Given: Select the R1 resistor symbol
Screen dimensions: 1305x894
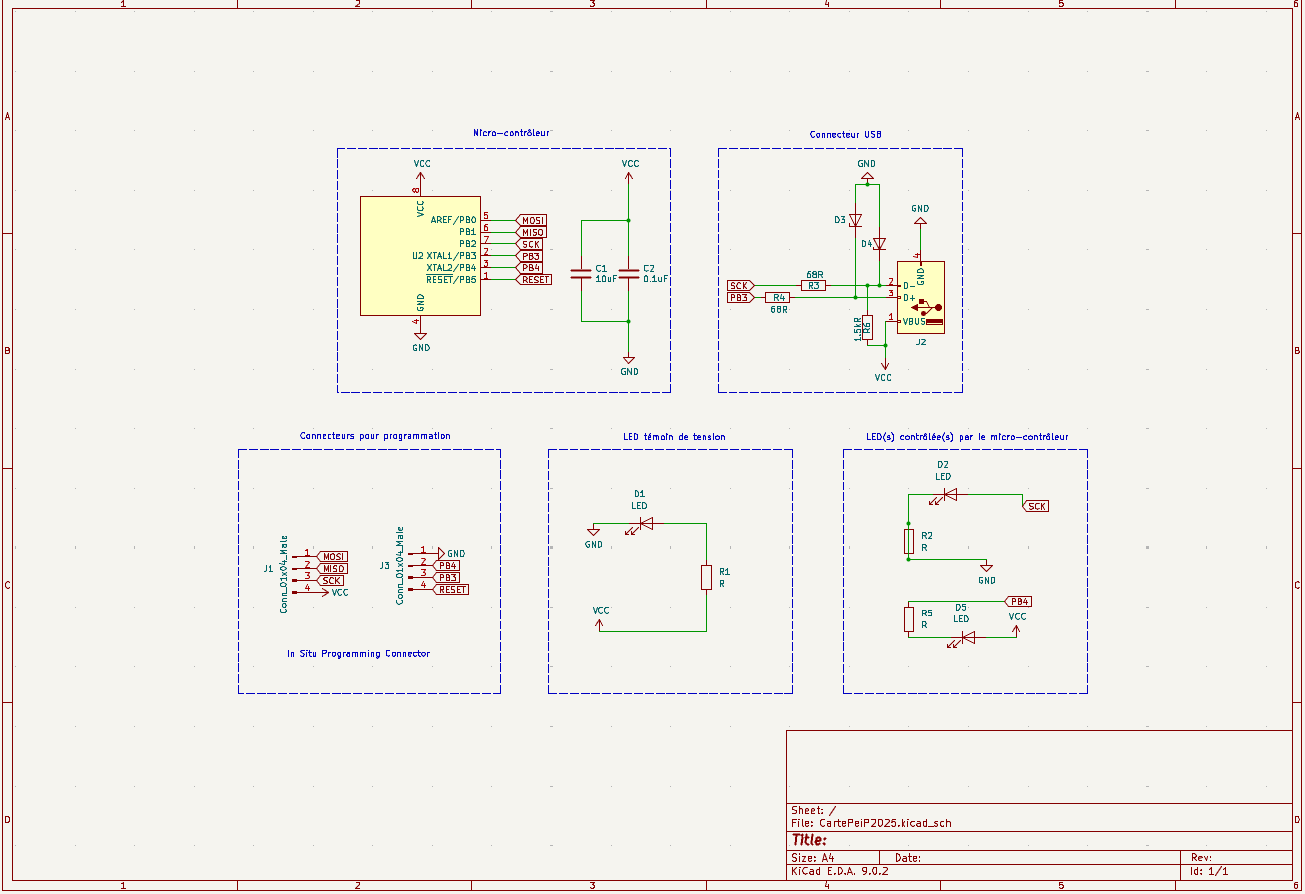Looking at the screenshot, I should (706, 577).
